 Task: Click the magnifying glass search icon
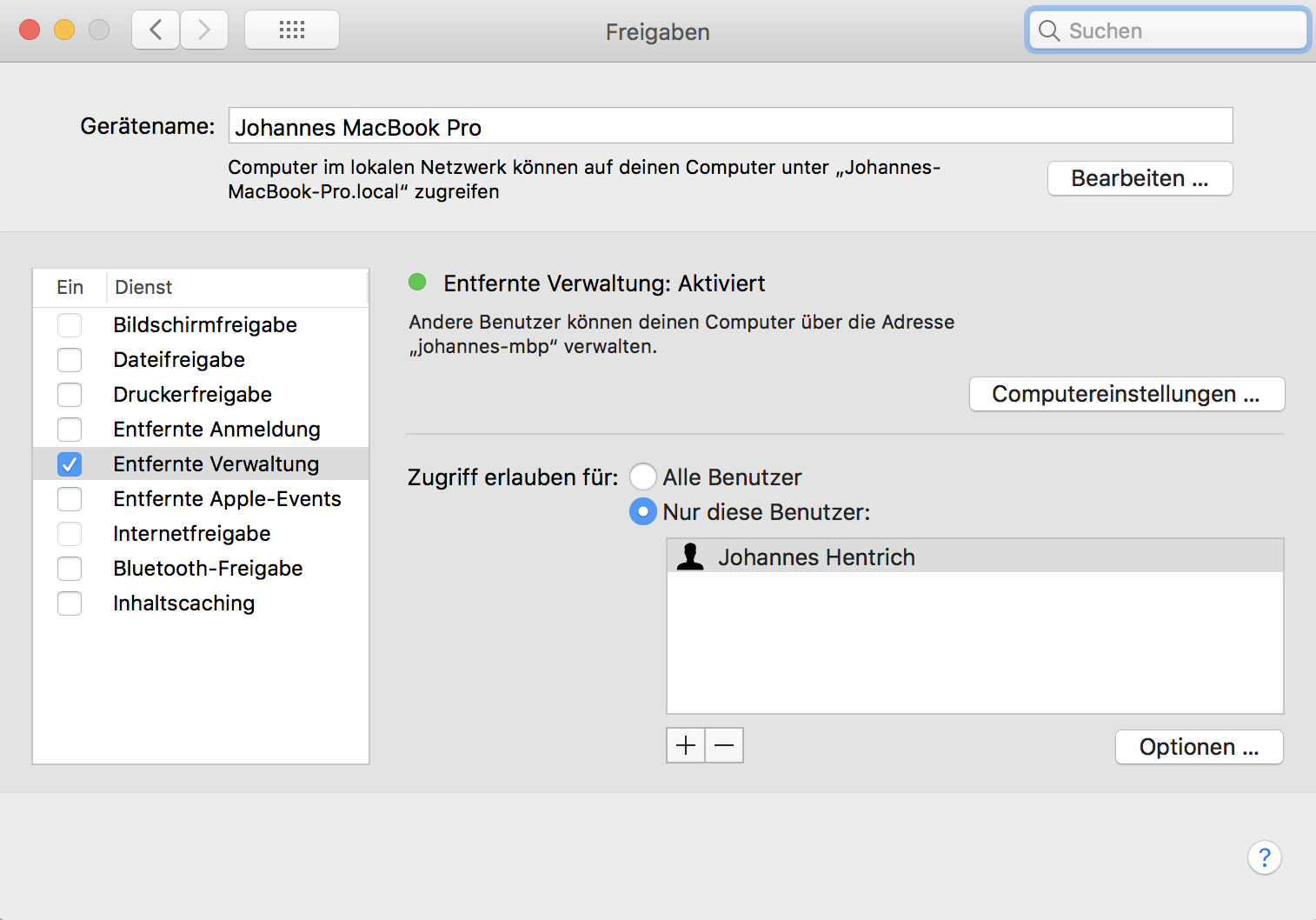(x=1049, y=31)
